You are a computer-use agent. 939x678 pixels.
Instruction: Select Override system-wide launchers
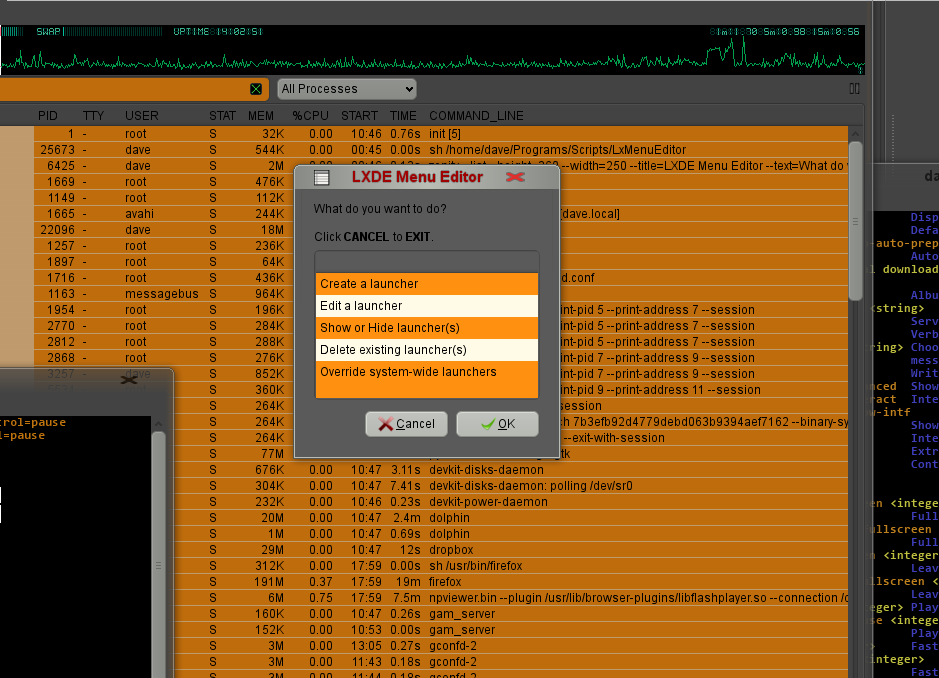coord(427,372)
